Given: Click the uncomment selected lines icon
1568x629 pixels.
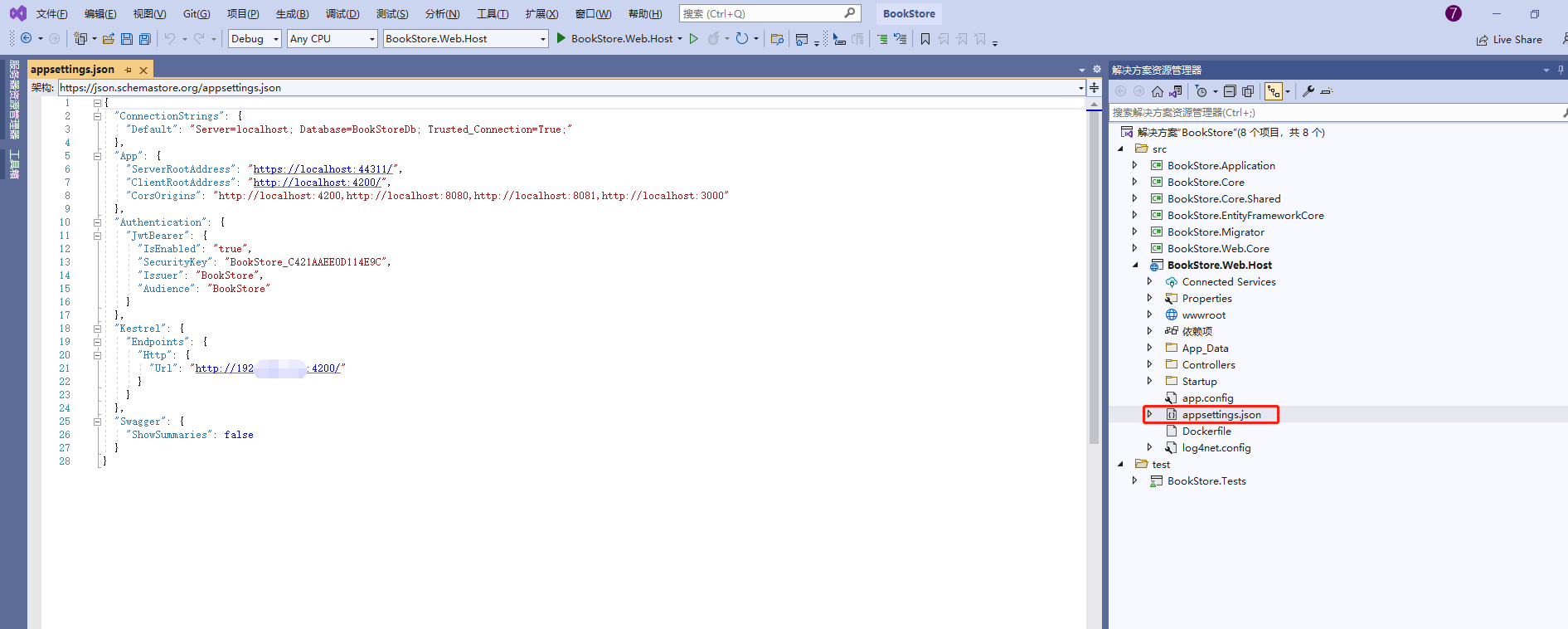Looking at the screenshot, I should coord(900,38).
